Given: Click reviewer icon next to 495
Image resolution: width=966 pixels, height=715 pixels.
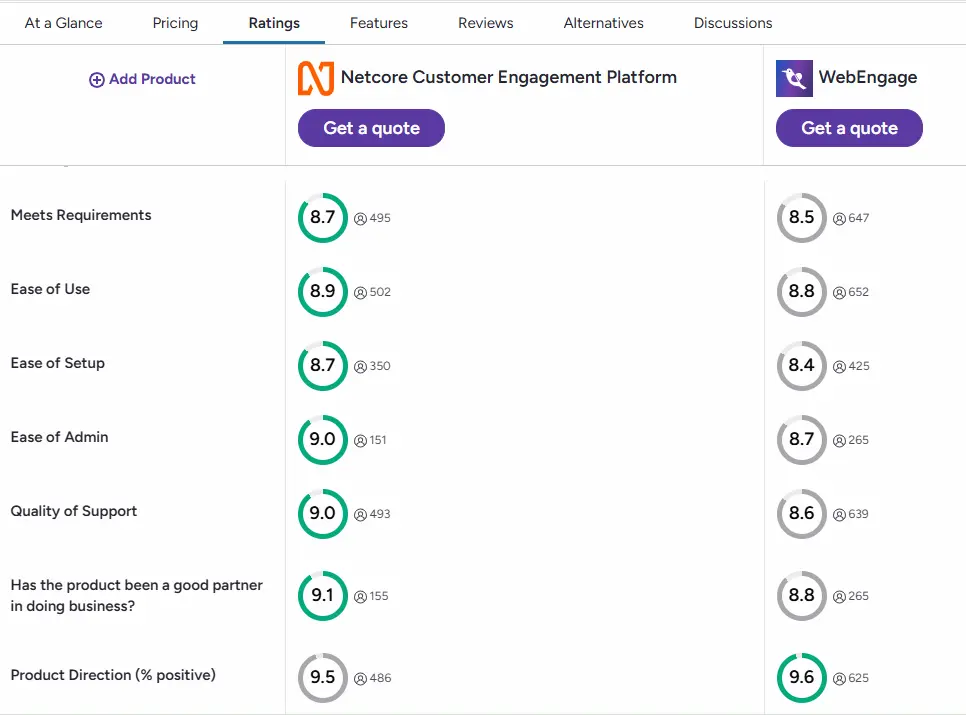Looking at the screenshot, I should click(360, 219).
